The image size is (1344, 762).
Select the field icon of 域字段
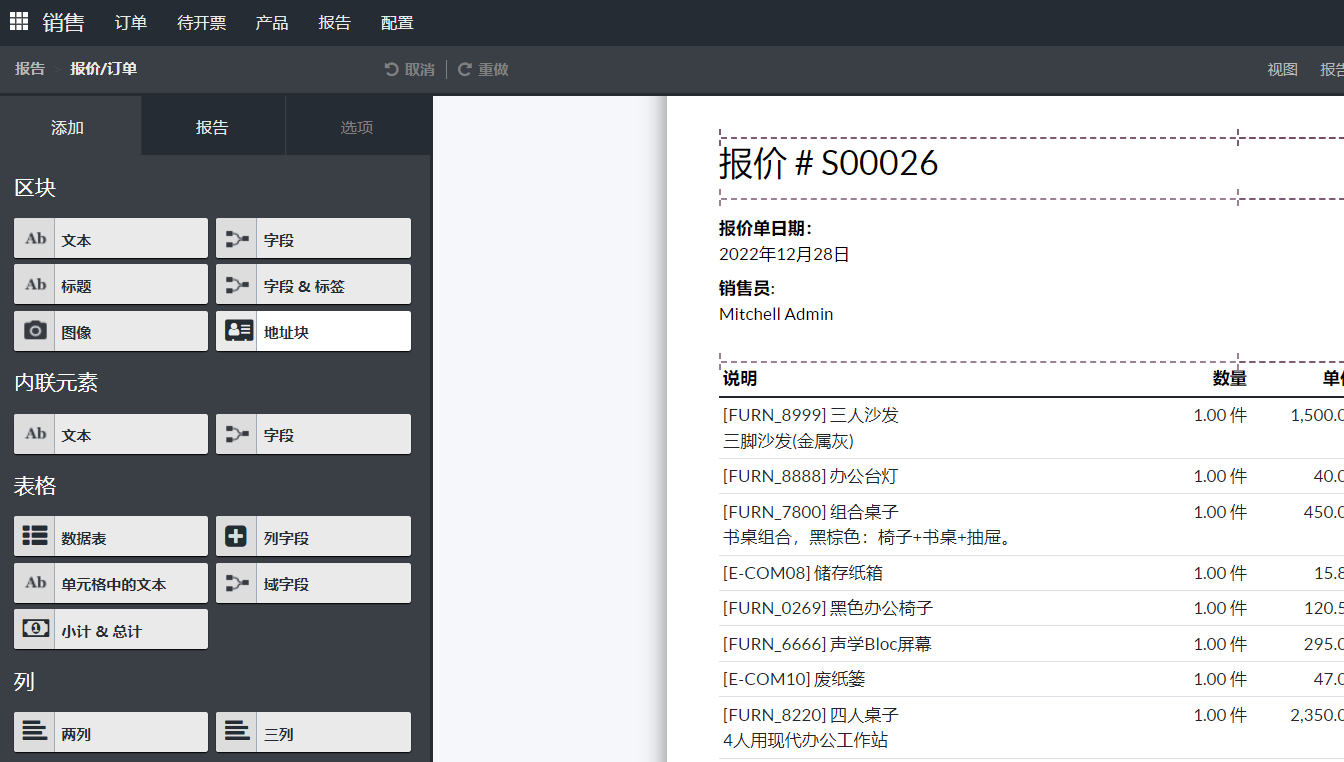[237, 583]
